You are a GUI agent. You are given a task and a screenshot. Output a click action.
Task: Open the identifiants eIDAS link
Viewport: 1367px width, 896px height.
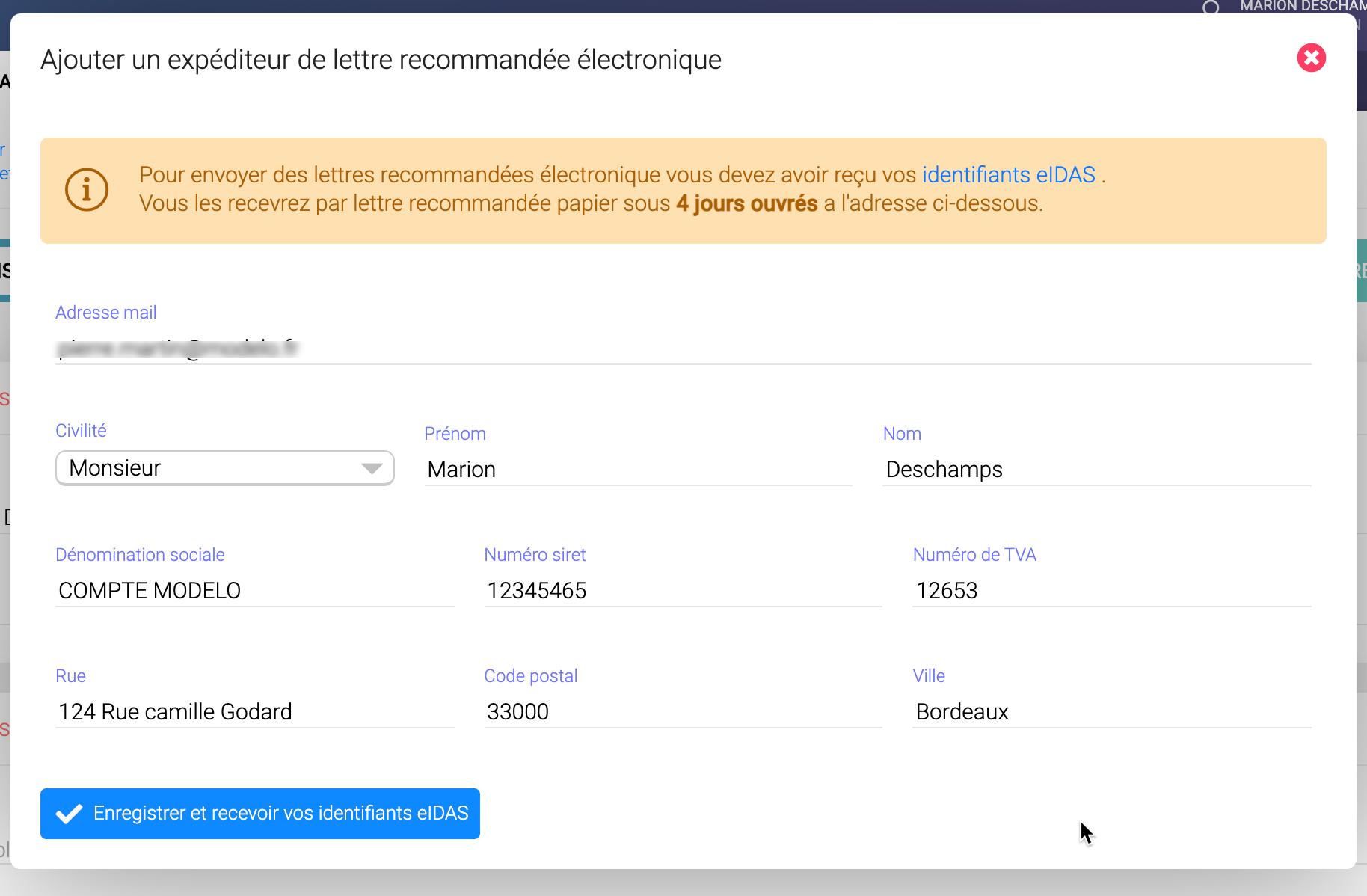(x=1008, y=175)
